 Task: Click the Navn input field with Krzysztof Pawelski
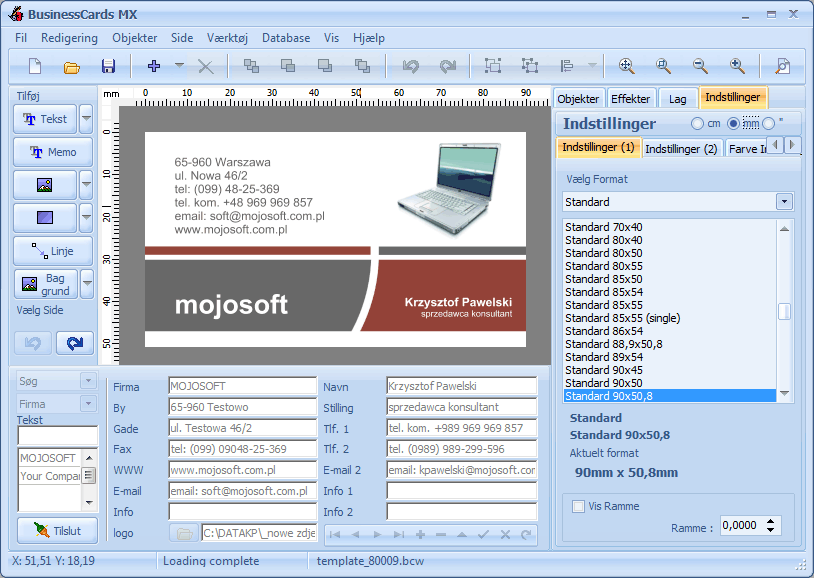tap(461, 386)
